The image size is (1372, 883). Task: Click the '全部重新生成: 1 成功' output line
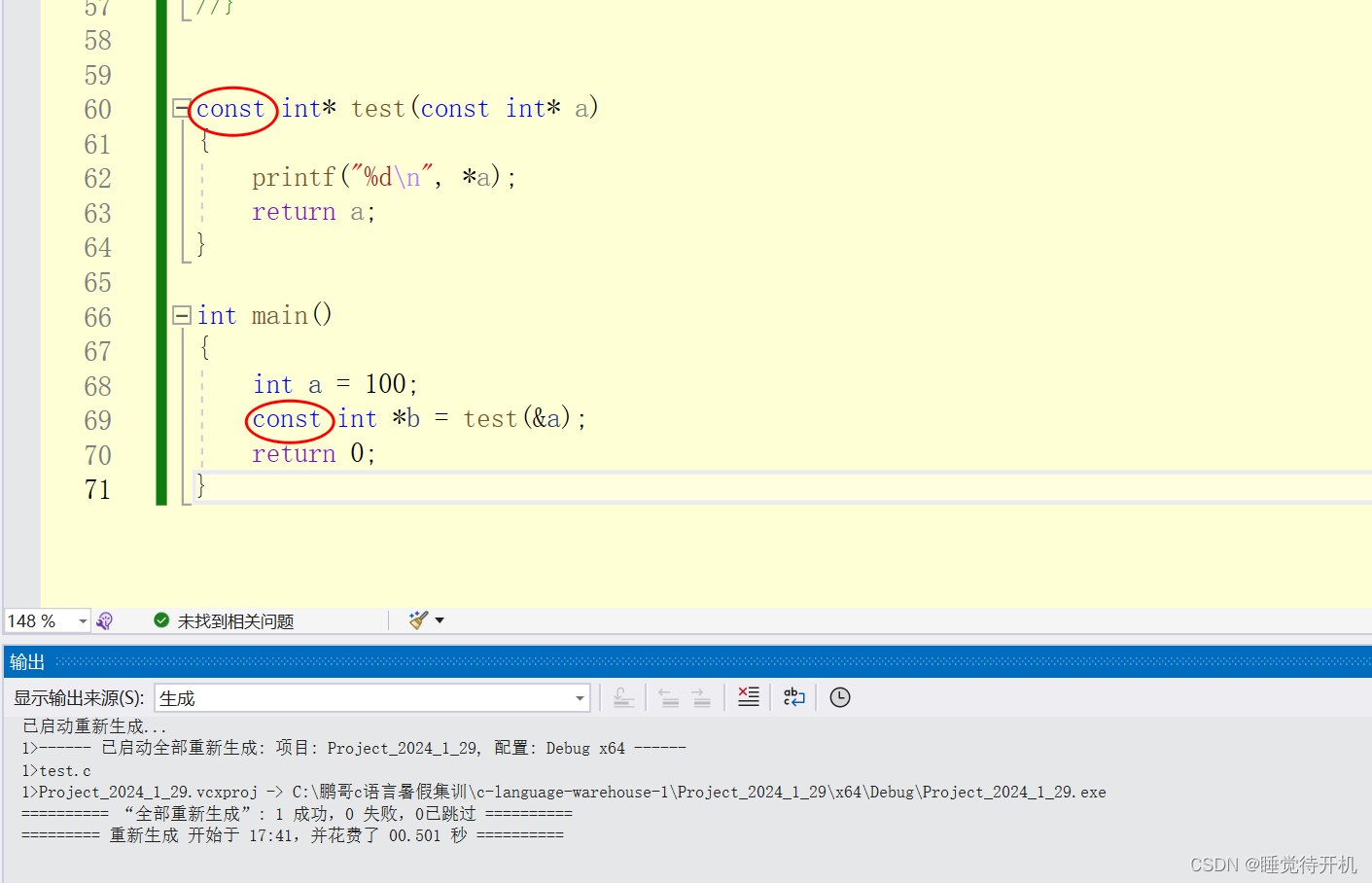(x=297, y=814)
